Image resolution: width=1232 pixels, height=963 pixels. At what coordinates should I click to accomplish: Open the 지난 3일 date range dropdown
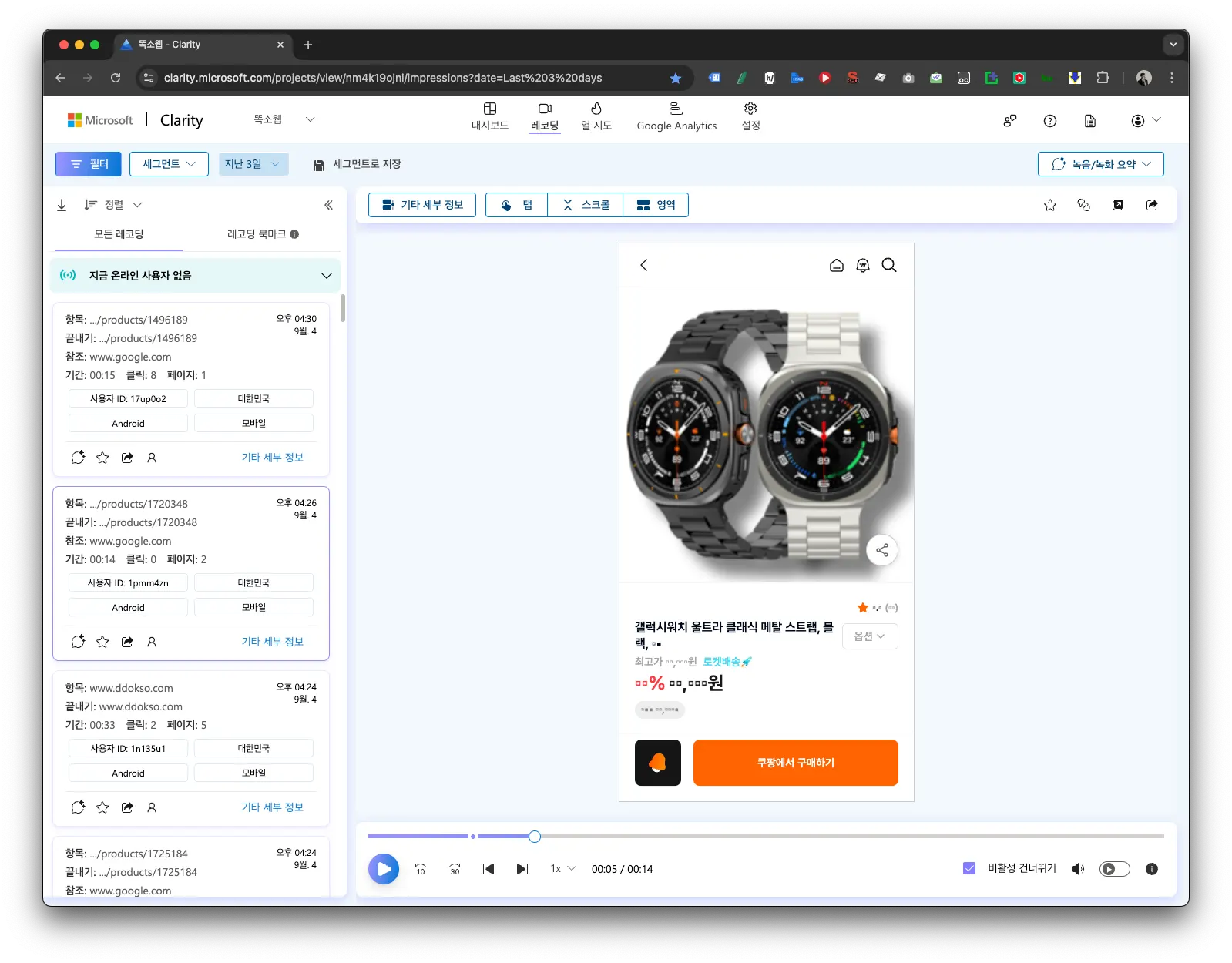coord(253,164)
